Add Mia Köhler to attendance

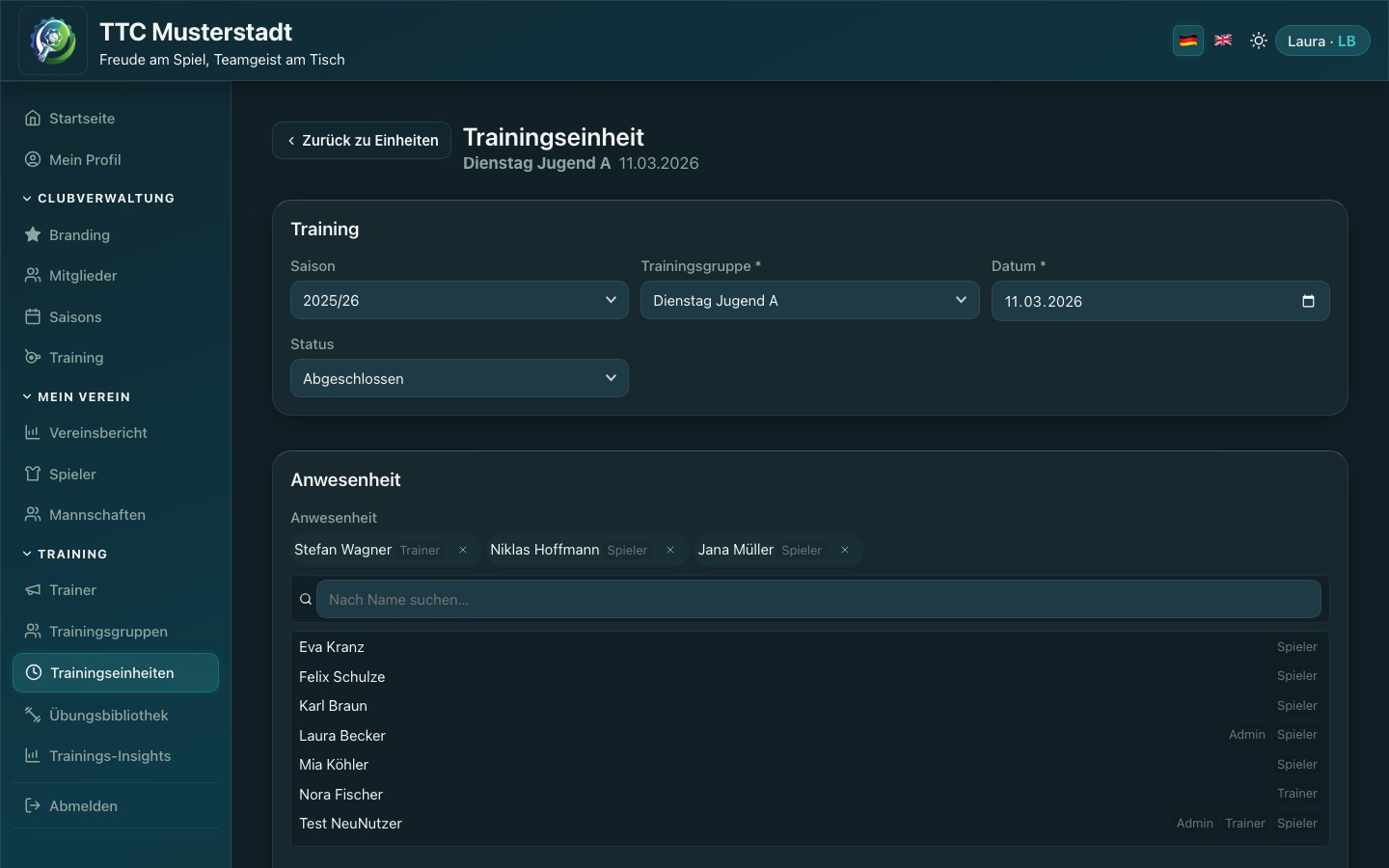click(x=809, y=765)
